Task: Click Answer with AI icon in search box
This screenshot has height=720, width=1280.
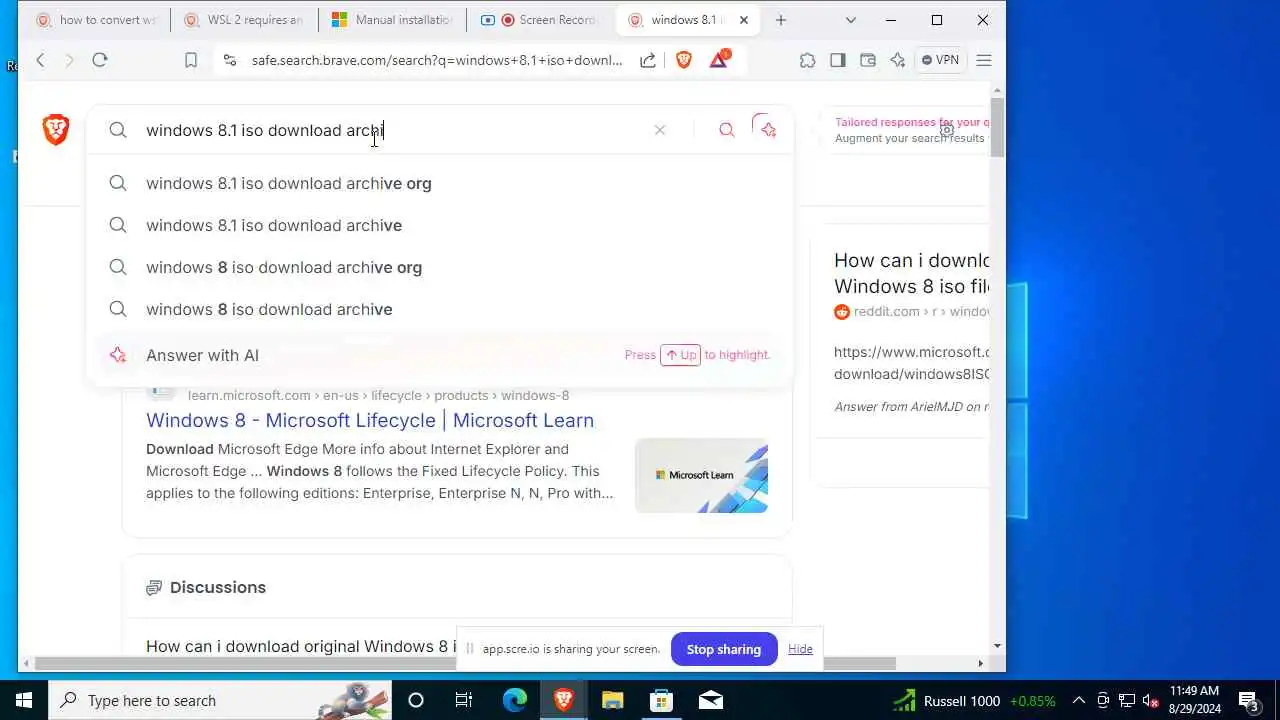Action: (766, 129)
